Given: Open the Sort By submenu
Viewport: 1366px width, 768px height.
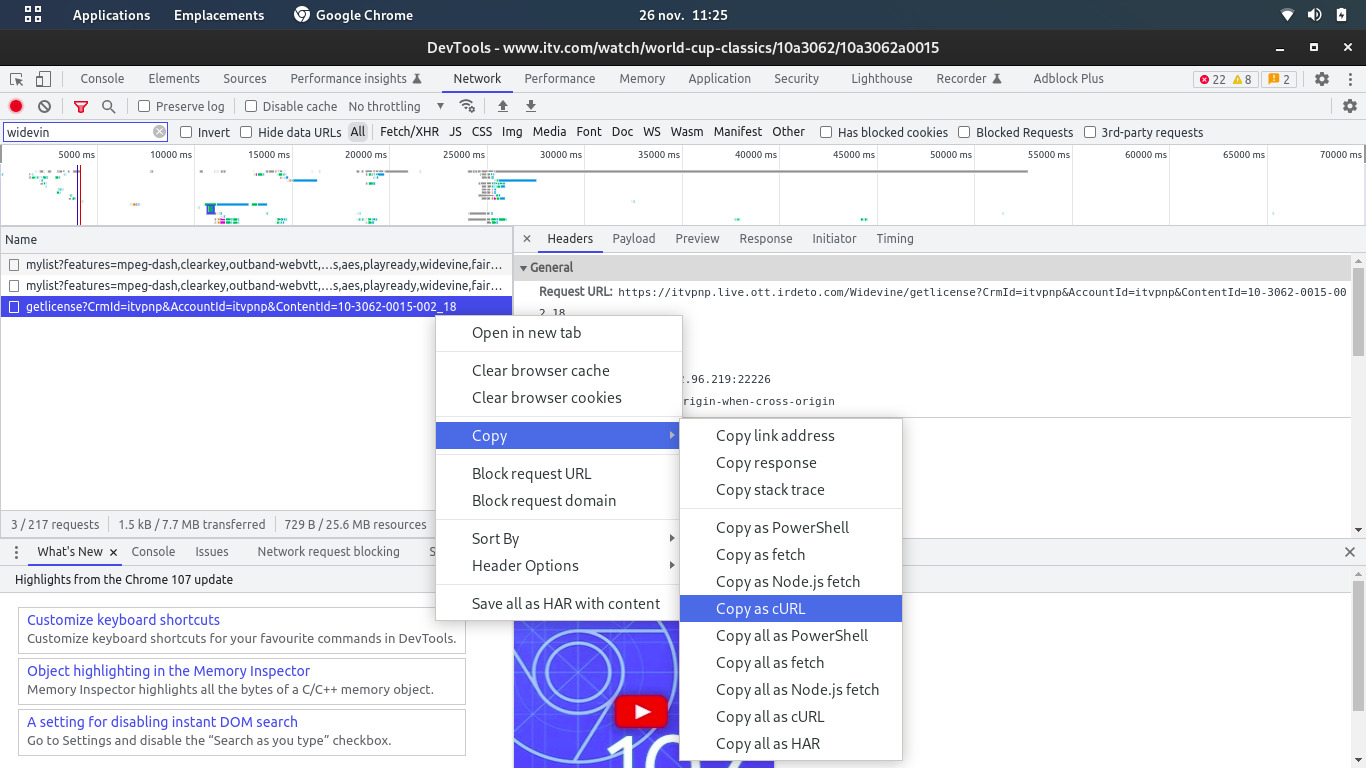Looking at the screenshot, I should (x=559, y=538).
